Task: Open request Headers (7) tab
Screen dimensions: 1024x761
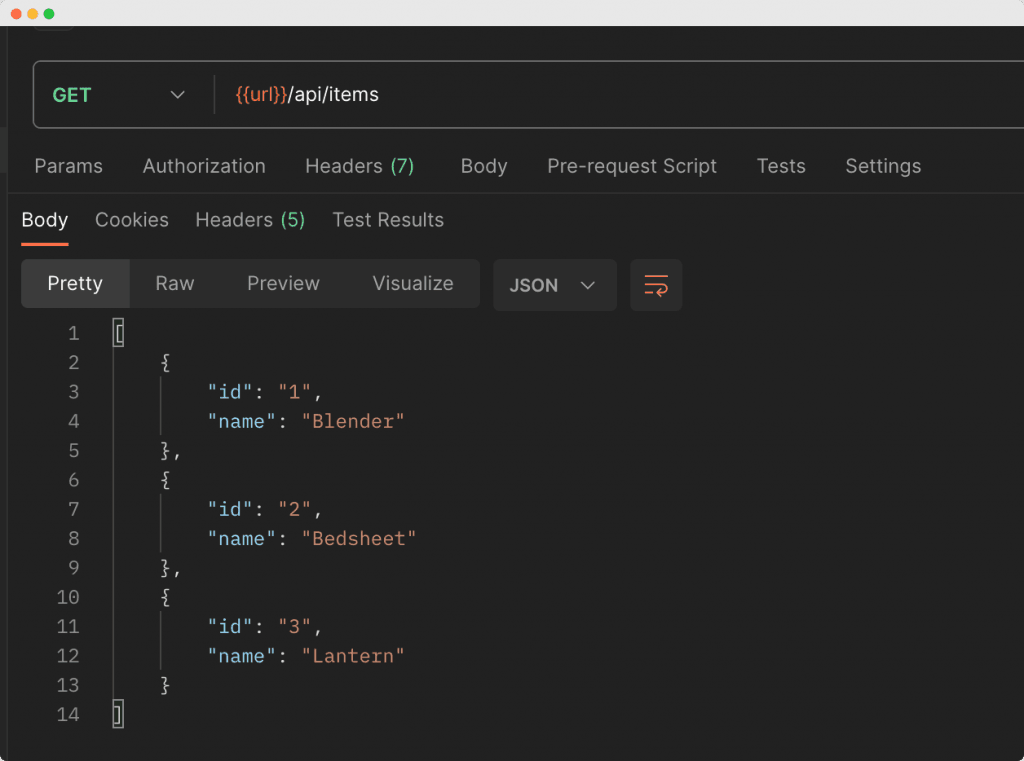Action: (359, 166)
